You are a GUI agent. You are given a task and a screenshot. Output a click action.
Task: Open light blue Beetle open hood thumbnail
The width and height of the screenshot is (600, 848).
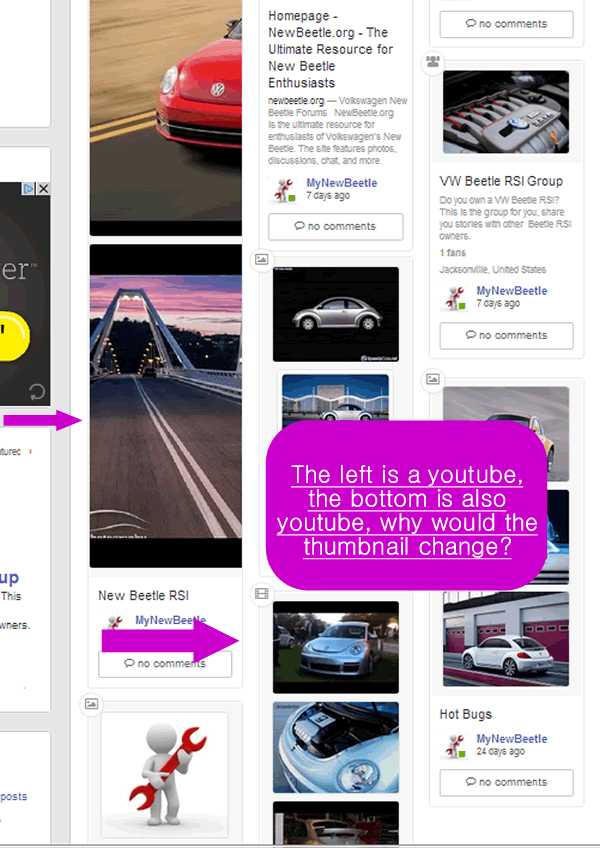click(335, 747)
